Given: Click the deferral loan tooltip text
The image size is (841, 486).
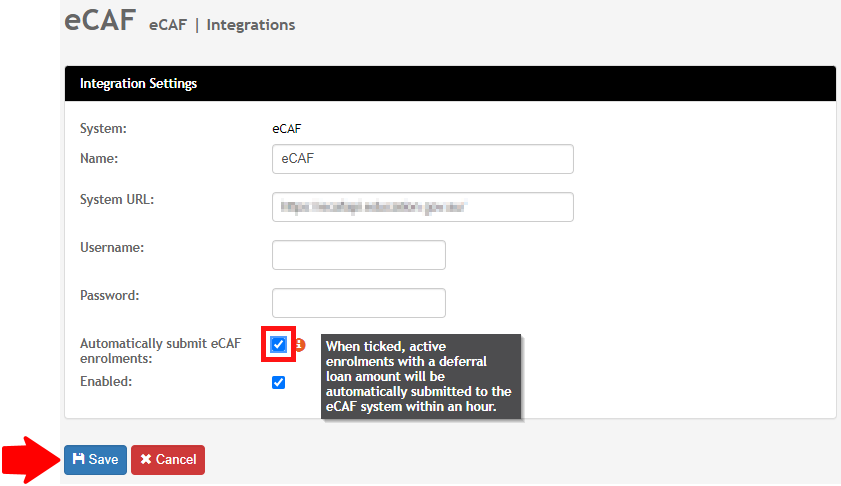Looking at the screenshot, I should pos(420,377).
